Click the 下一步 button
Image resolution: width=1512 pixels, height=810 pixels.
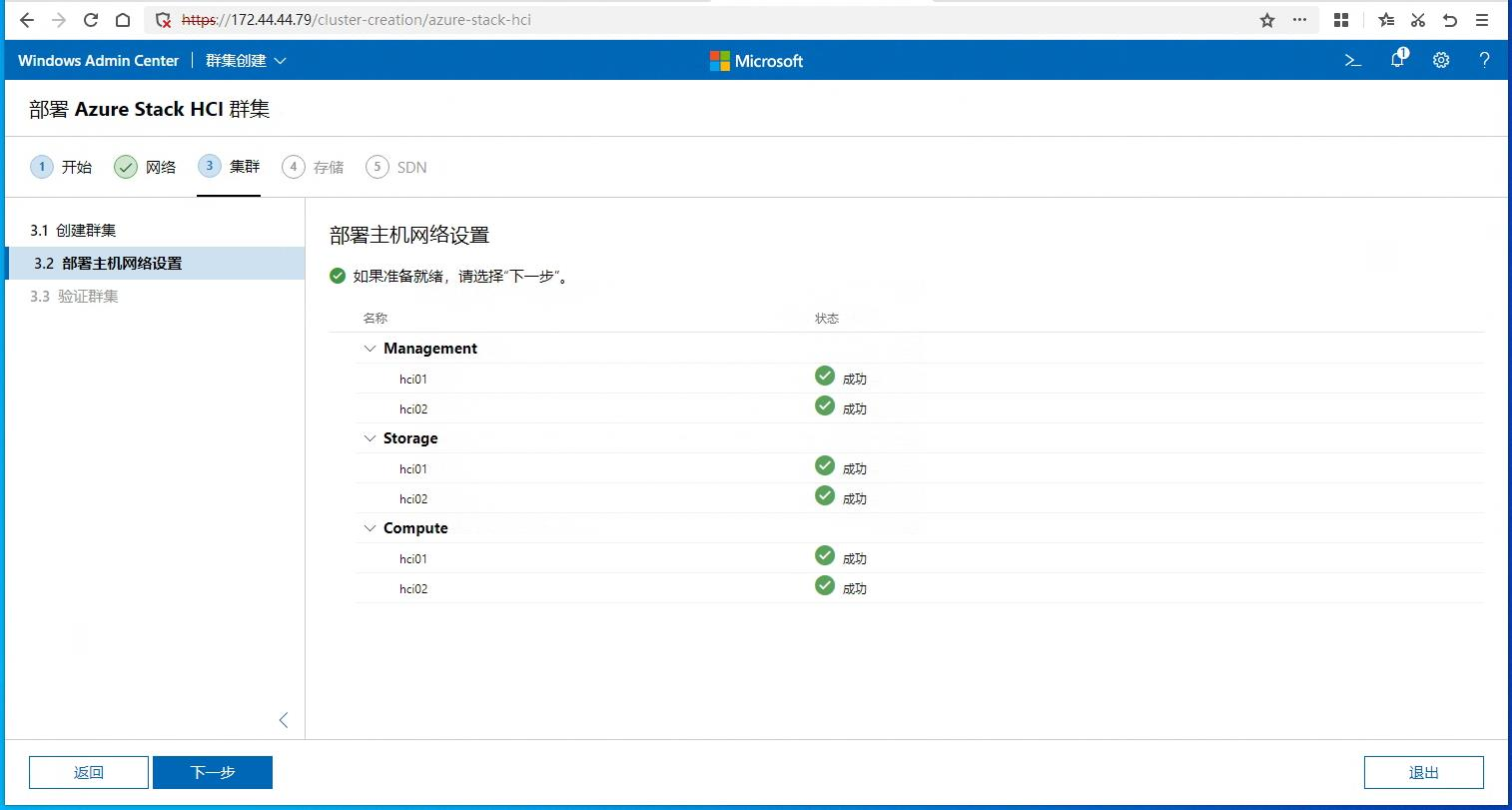[213, 773]
